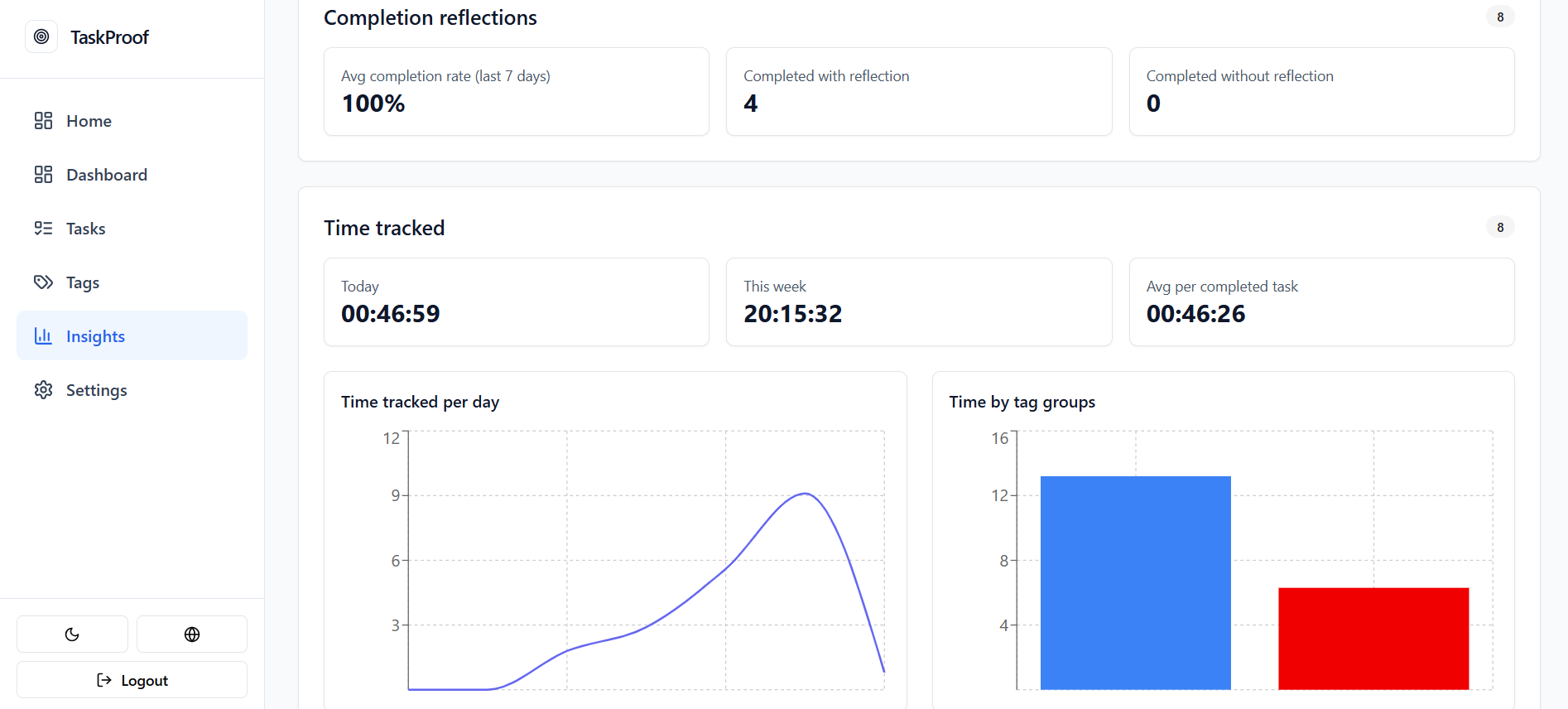This screenshot has width=1568, height=709.
Task: Click the logout arrow icon
Action: coord(103,679)
